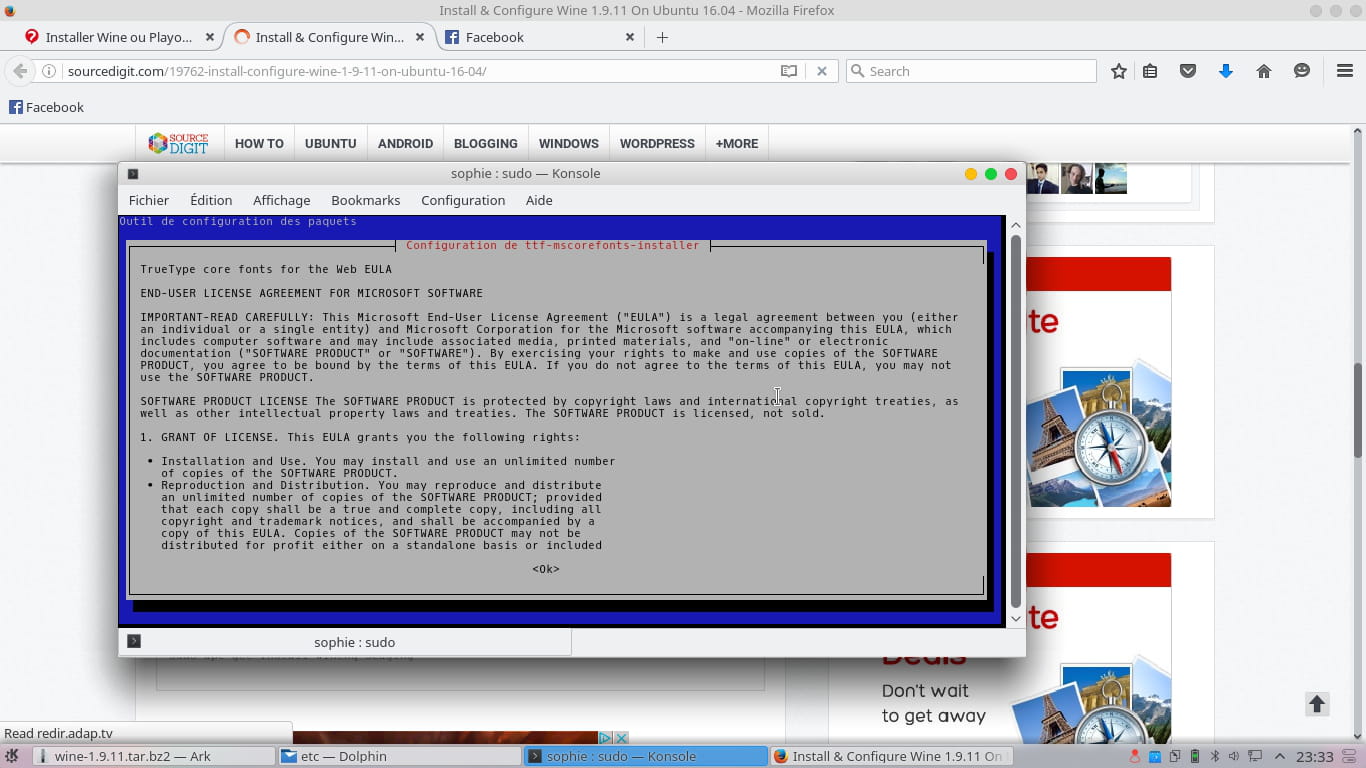The image size is (1366, 768).
Task: Click the scroll-to-top arrow on webpage
Action: click(x=1317, y=703)
